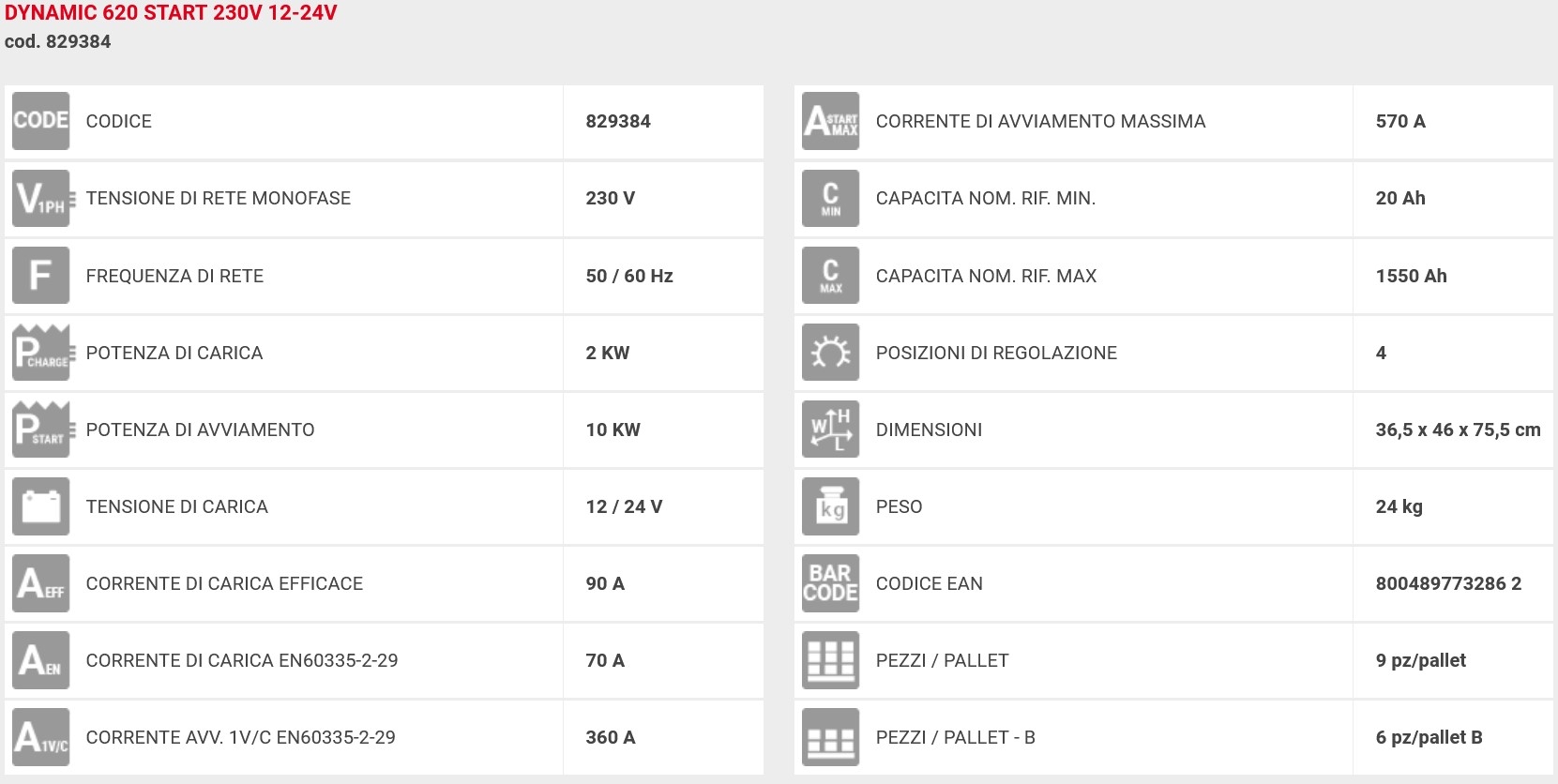Click the TENSIONE DI RETE MONOFASE label
Screen dimensions: 1558x784
pos(219,198)
